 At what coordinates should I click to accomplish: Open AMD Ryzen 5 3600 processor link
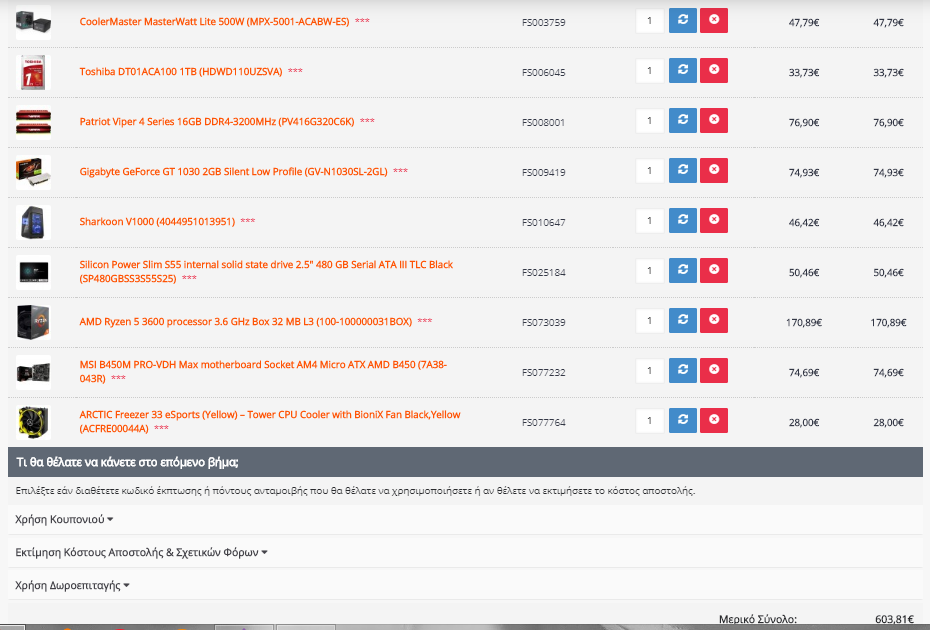coord(246,322)
